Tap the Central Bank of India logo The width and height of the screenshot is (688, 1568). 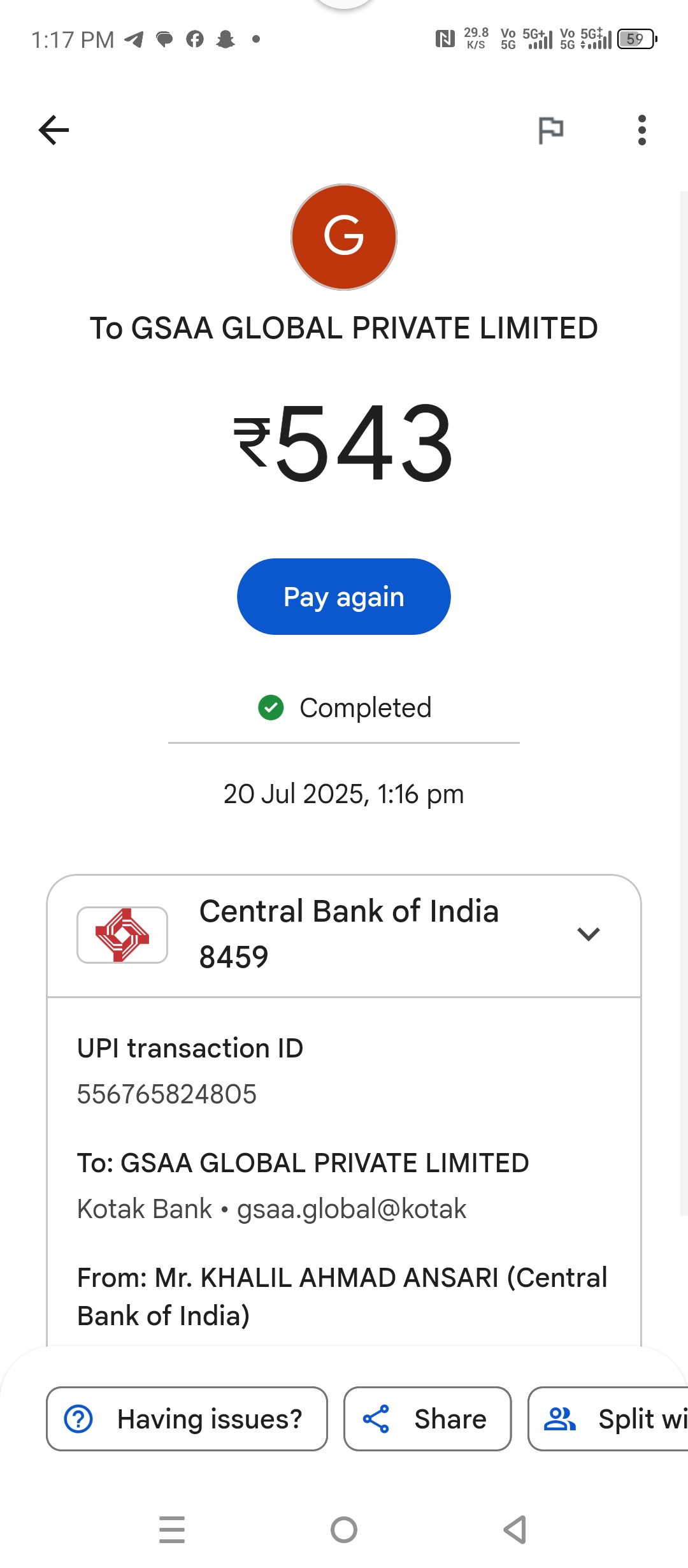(x=122, y=934)
